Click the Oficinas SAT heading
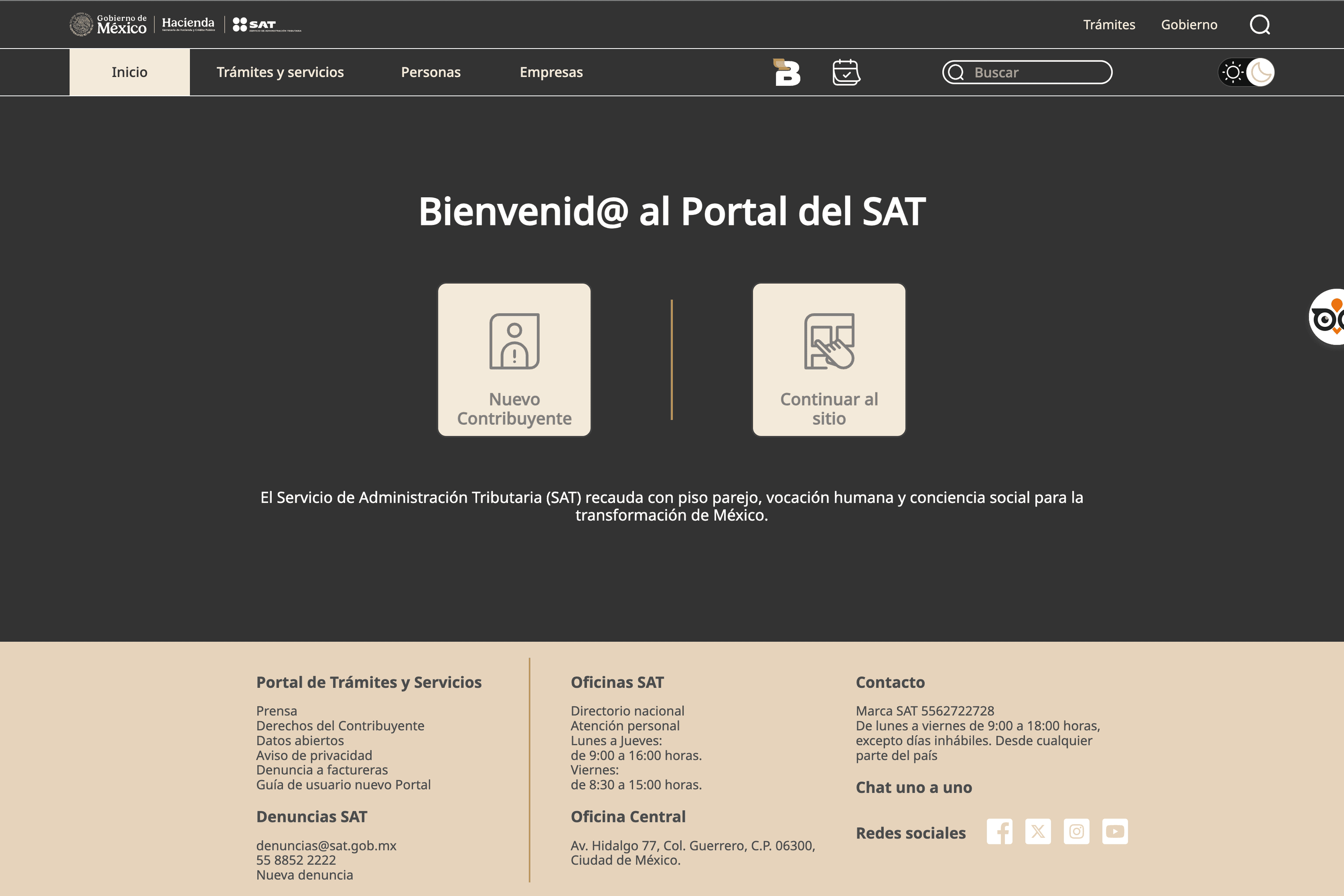Screen dimensions: 1344x896 [x=617, y=682]
